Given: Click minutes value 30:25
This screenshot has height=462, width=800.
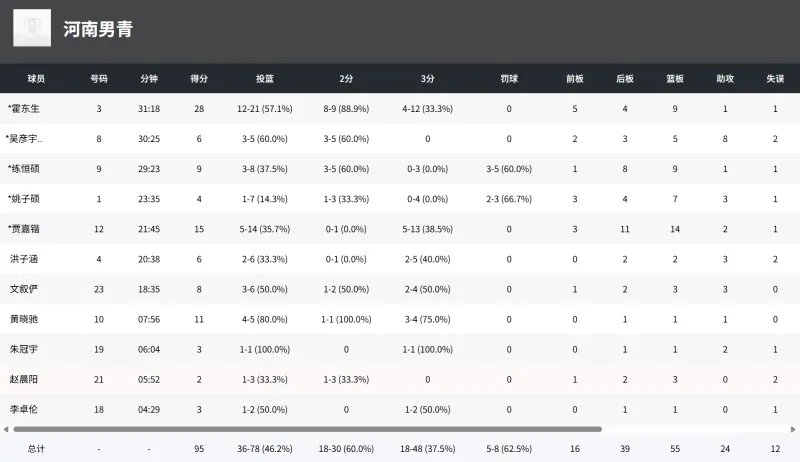Looking at the screenshot, I should 149,139.
